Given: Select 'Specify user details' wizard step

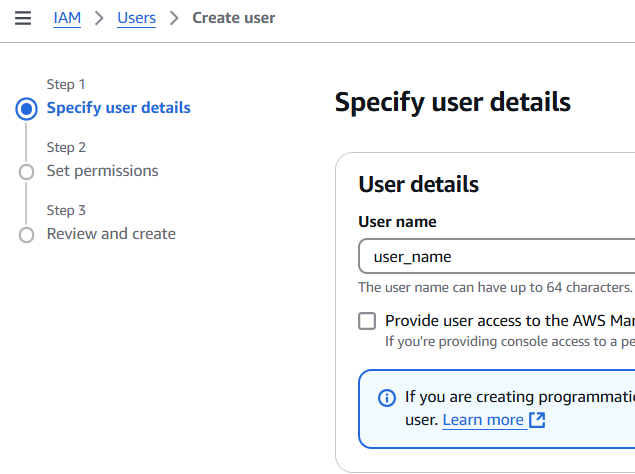Looking at the screenshot, I should click(118, 108).
